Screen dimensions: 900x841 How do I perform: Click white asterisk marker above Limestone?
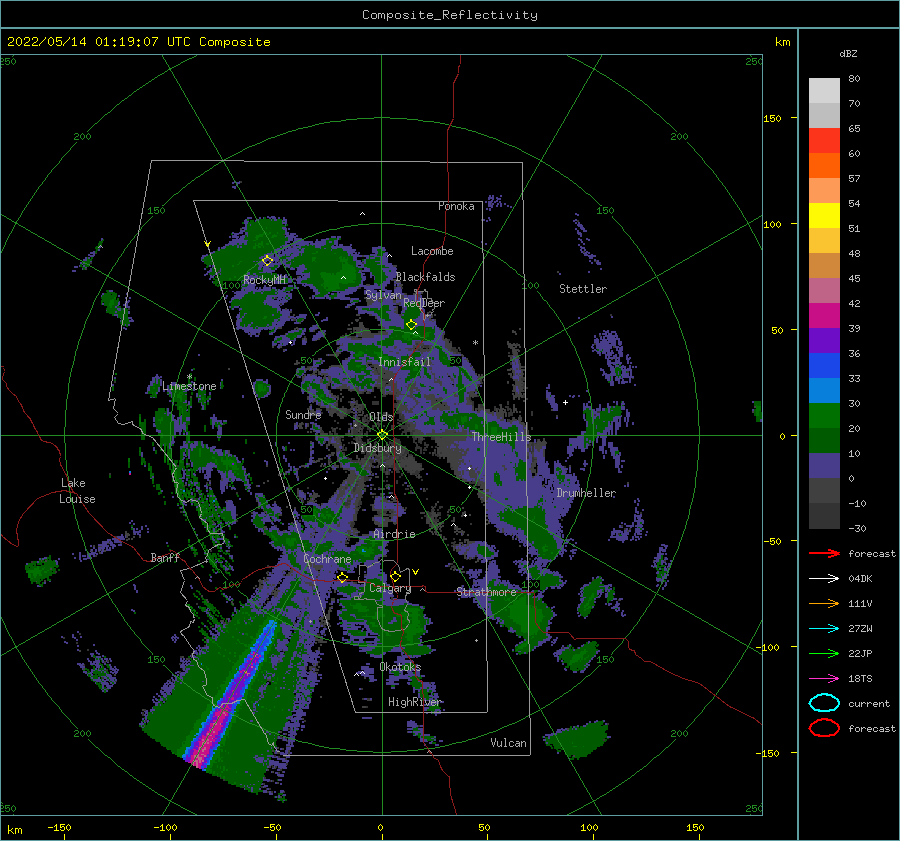(x=189, y=377)
